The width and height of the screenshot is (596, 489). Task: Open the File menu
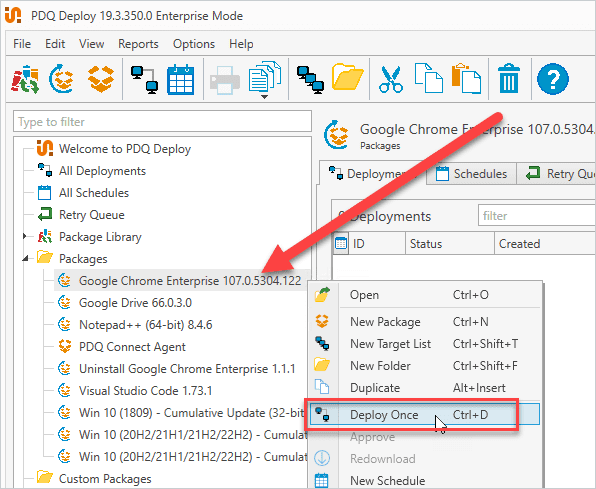coord(22,44)
